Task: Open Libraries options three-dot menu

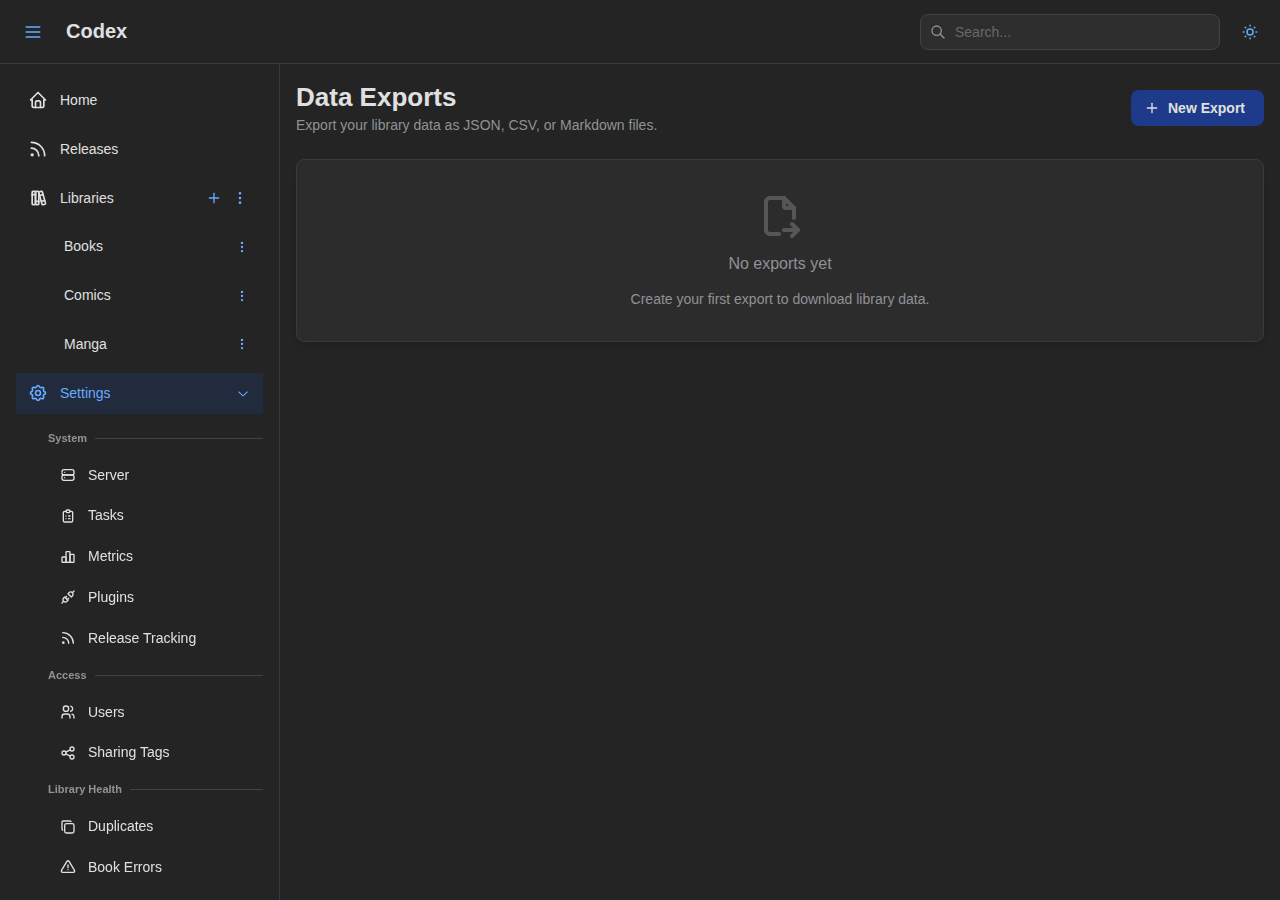Action: (x=240, y=198)
